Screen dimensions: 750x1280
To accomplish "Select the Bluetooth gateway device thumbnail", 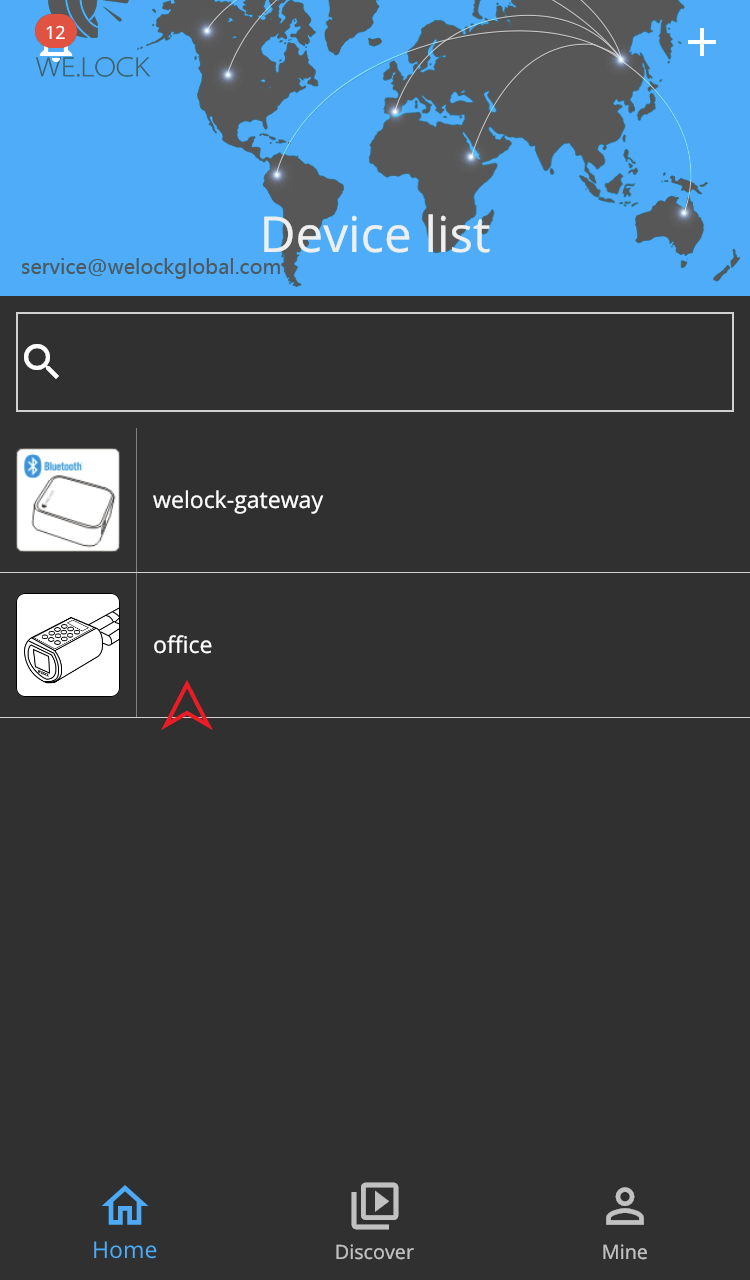I will 68,500.
